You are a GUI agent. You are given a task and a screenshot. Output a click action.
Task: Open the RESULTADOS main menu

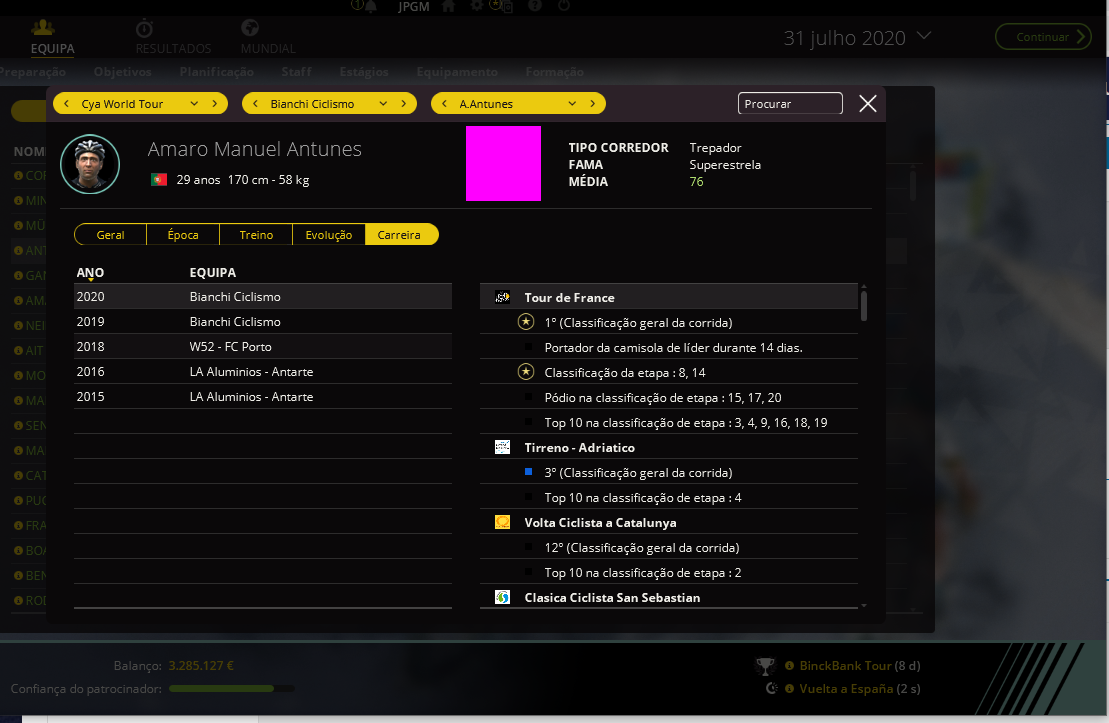(173, 49)
